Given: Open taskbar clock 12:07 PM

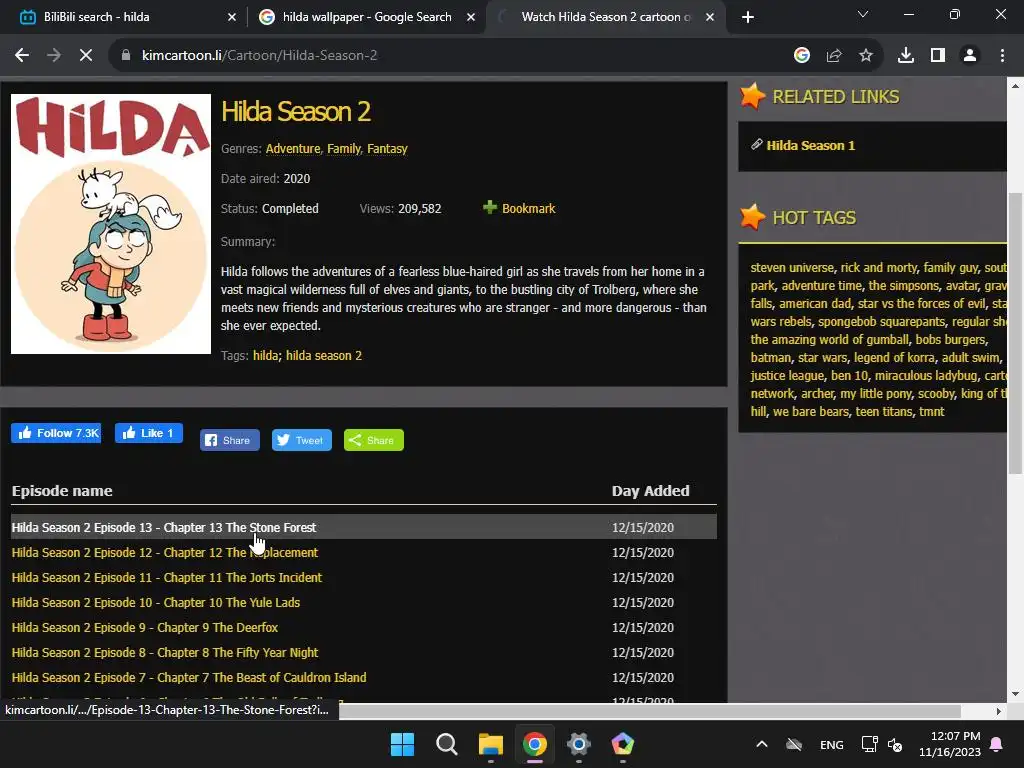Looking at the screenshot, I should pyautogui.click(x=950, y=744).
